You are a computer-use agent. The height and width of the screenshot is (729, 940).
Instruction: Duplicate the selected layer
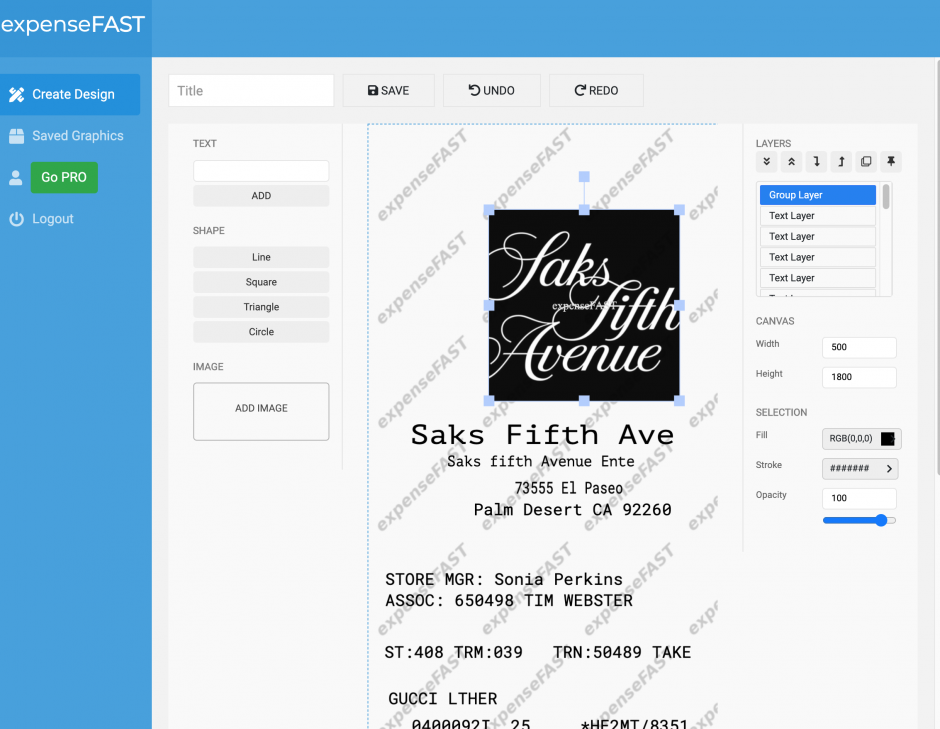point(866,161)
